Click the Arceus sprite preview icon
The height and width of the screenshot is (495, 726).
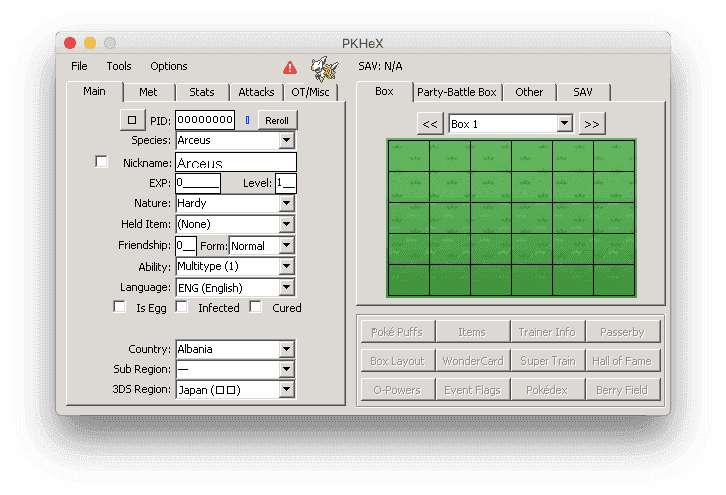click(x=324, y=69)
